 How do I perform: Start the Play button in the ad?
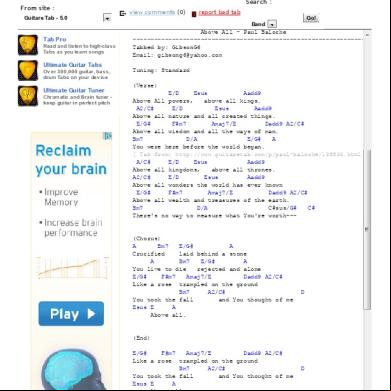(71, 314)
